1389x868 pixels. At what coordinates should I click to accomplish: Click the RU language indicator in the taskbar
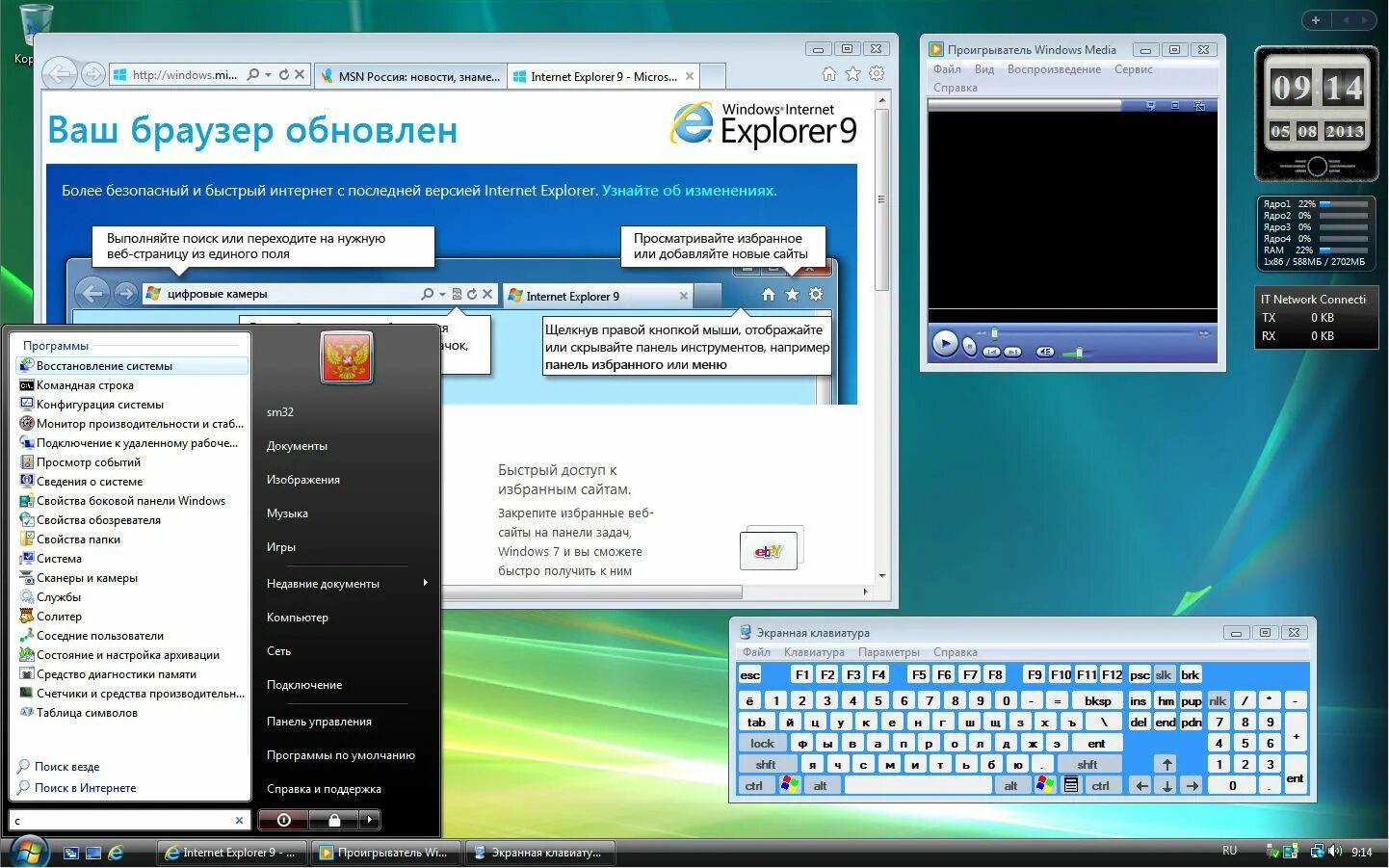pos(1229,851)
